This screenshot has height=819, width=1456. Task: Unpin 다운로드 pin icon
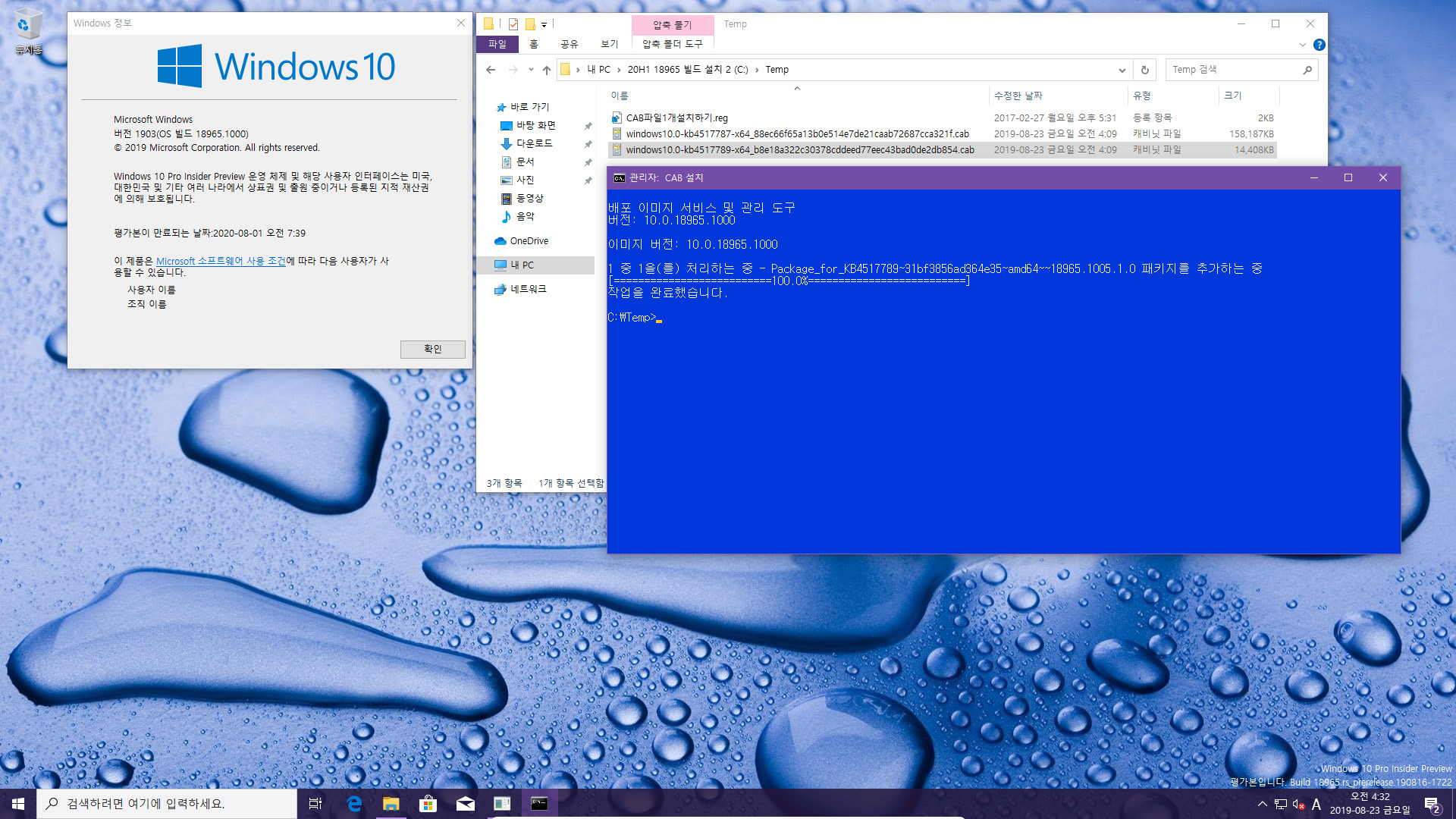tap(588, 144)
